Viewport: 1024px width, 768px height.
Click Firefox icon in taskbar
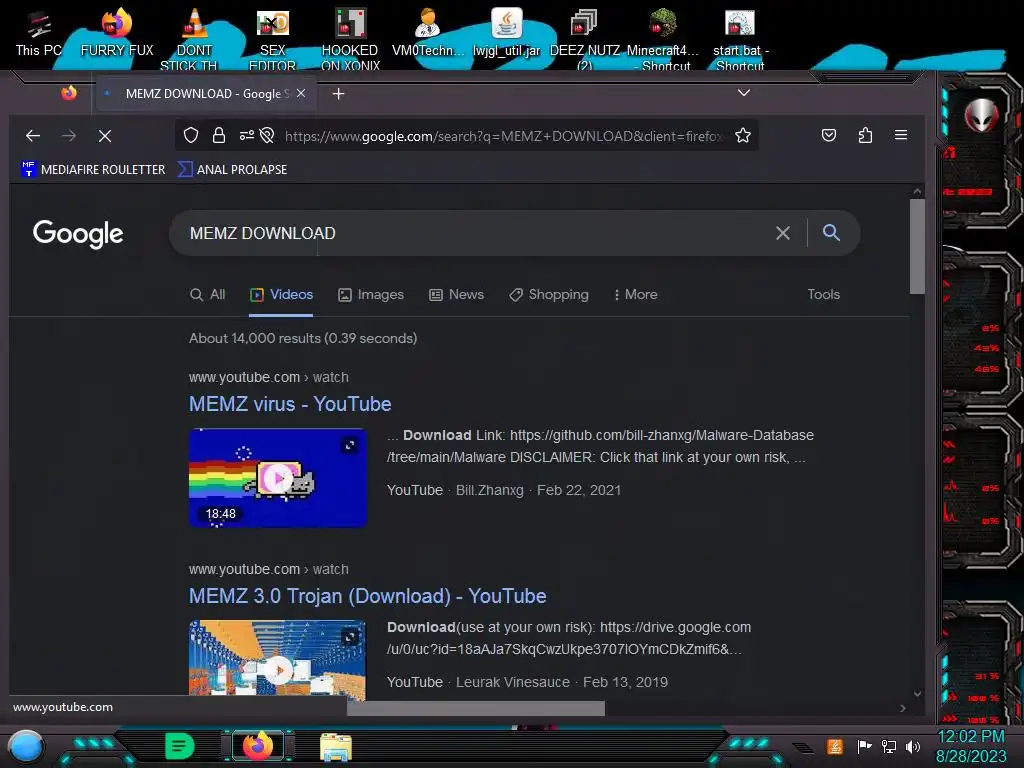[258, 746]
